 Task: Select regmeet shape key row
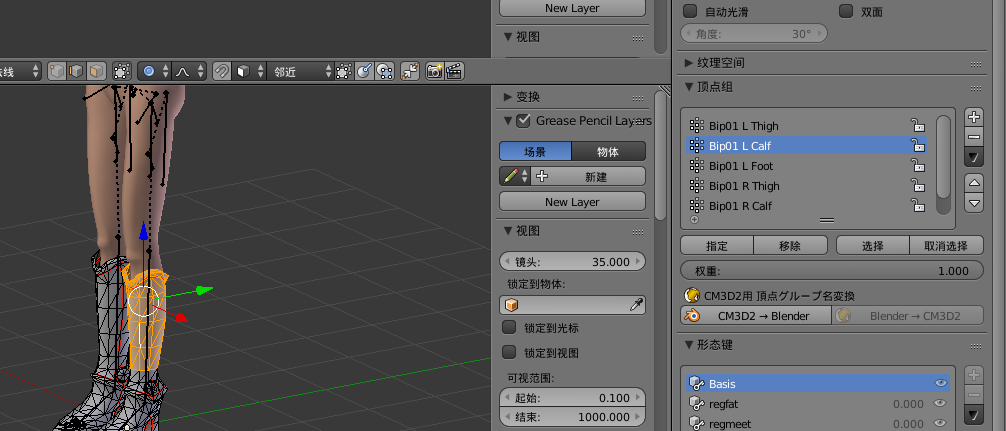818,423
